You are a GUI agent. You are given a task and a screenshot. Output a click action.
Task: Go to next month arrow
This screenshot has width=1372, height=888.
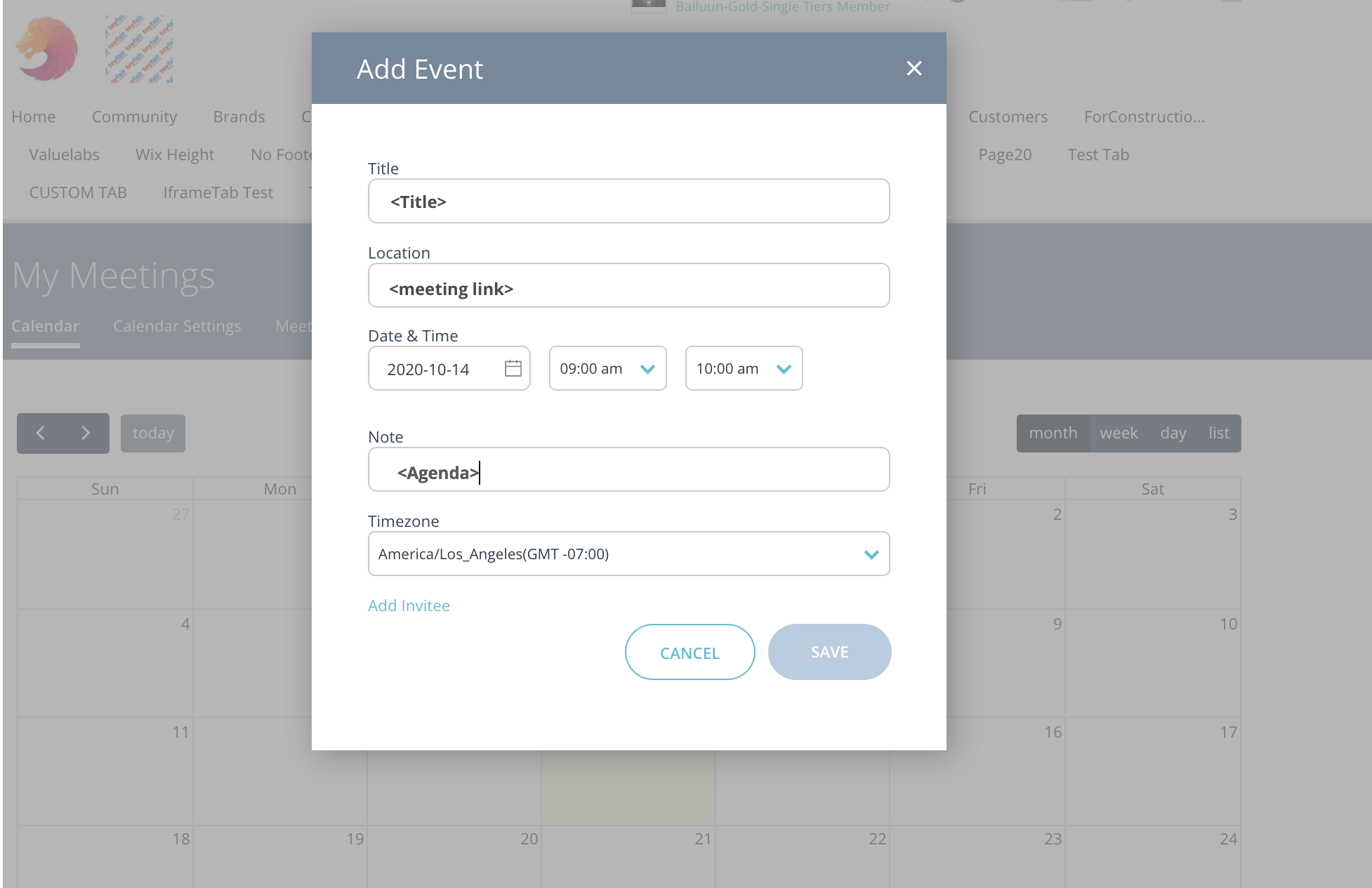(x=86, y=433)
